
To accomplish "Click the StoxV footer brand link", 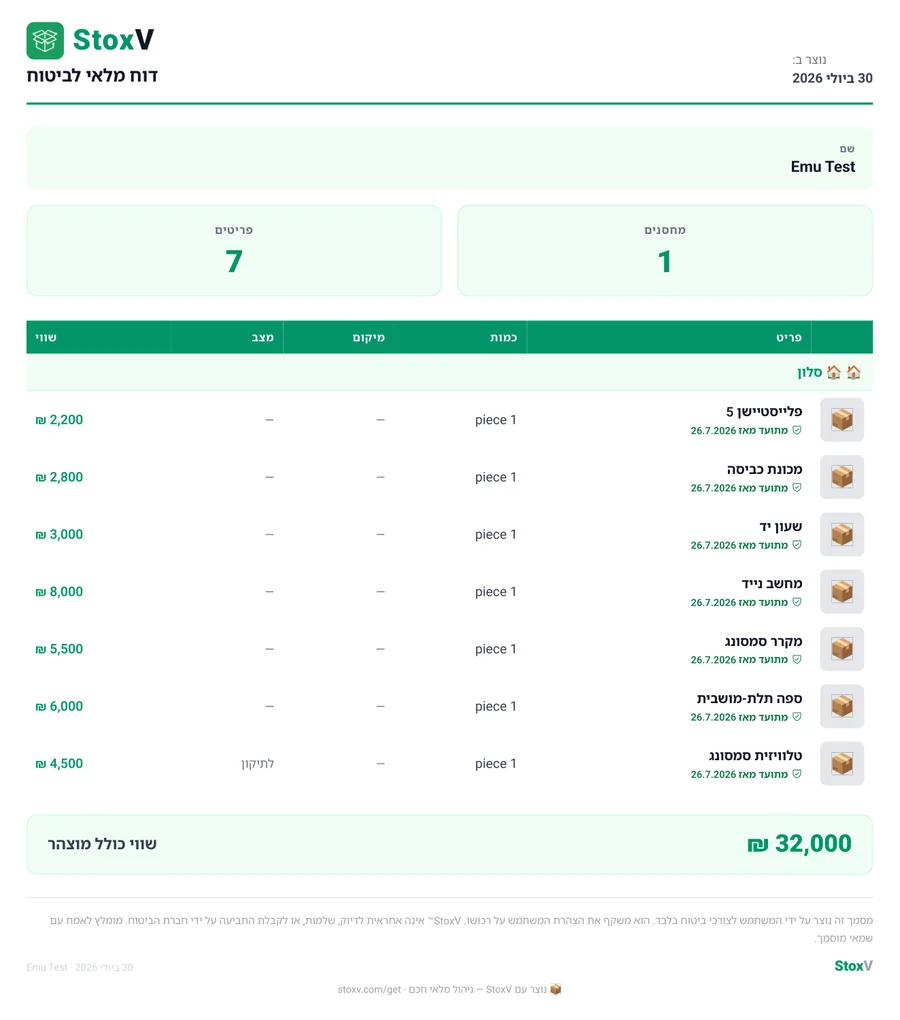I will (853, 966).
